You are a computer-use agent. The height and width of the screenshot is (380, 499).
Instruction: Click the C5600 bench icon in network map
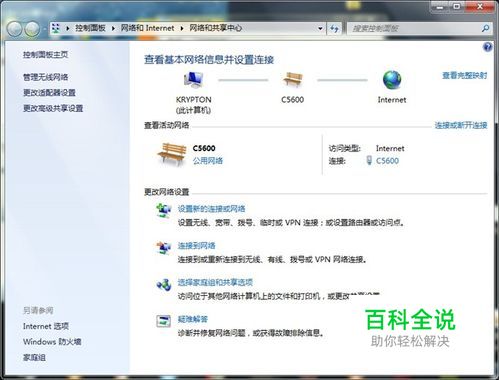point(293,80)
